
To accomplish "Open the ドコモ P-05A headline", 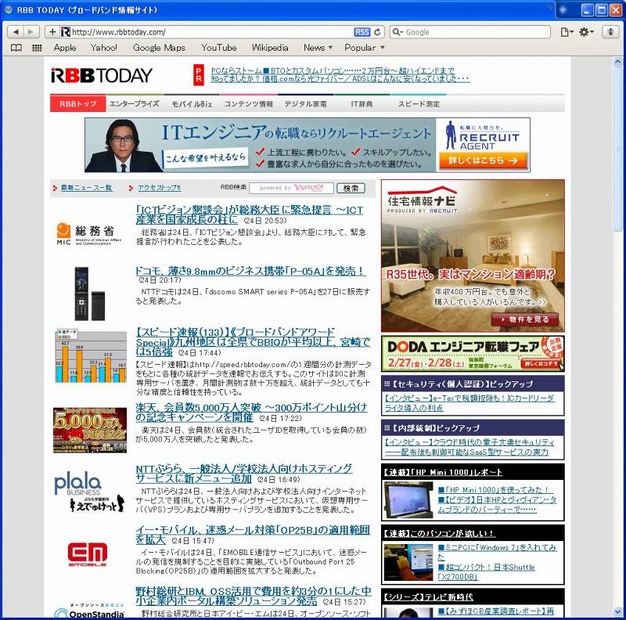I will [x=250, y=271].
